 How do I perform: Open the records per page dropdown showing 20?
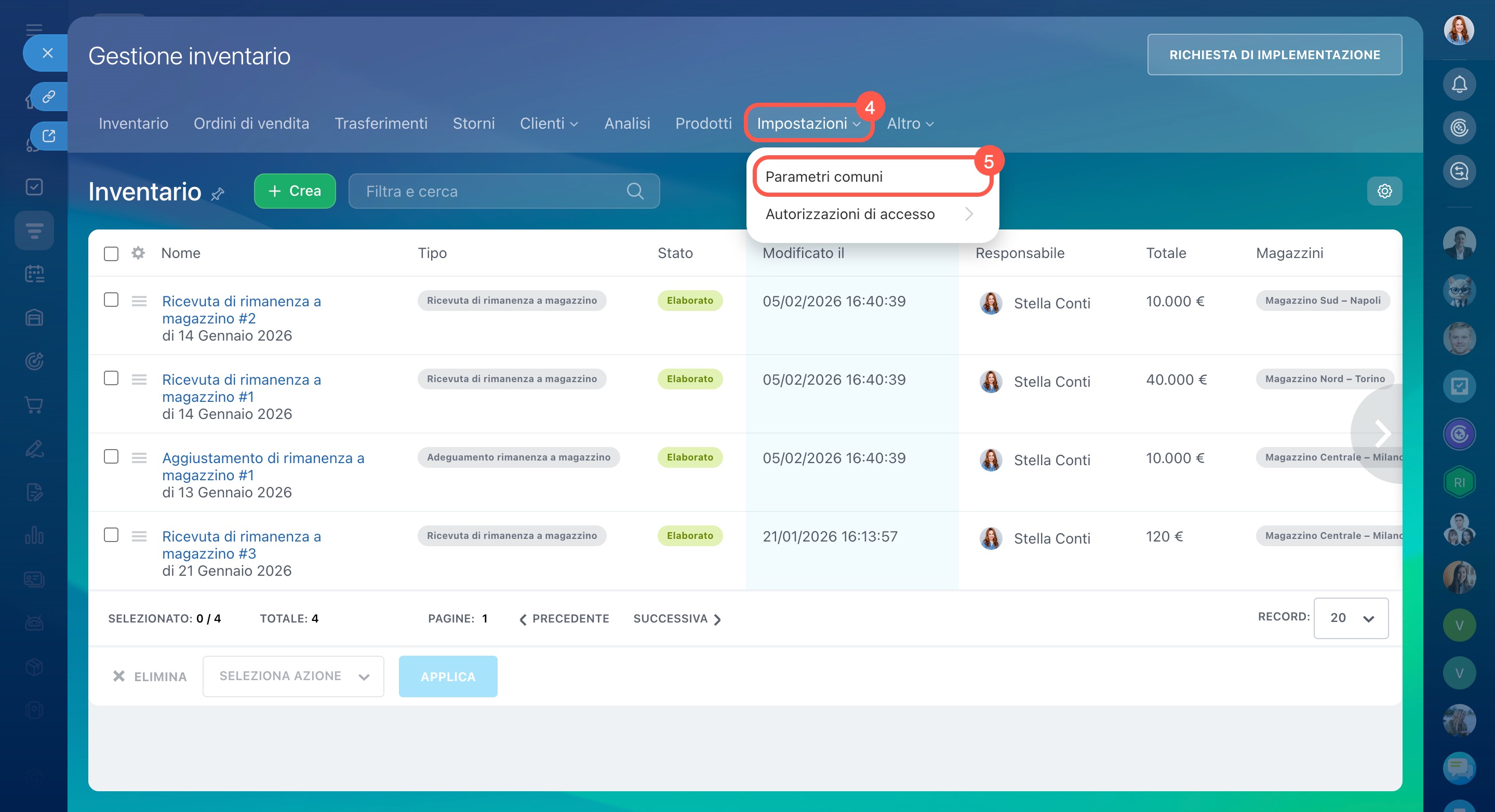pyautogui.click(x=1351, y=618)
